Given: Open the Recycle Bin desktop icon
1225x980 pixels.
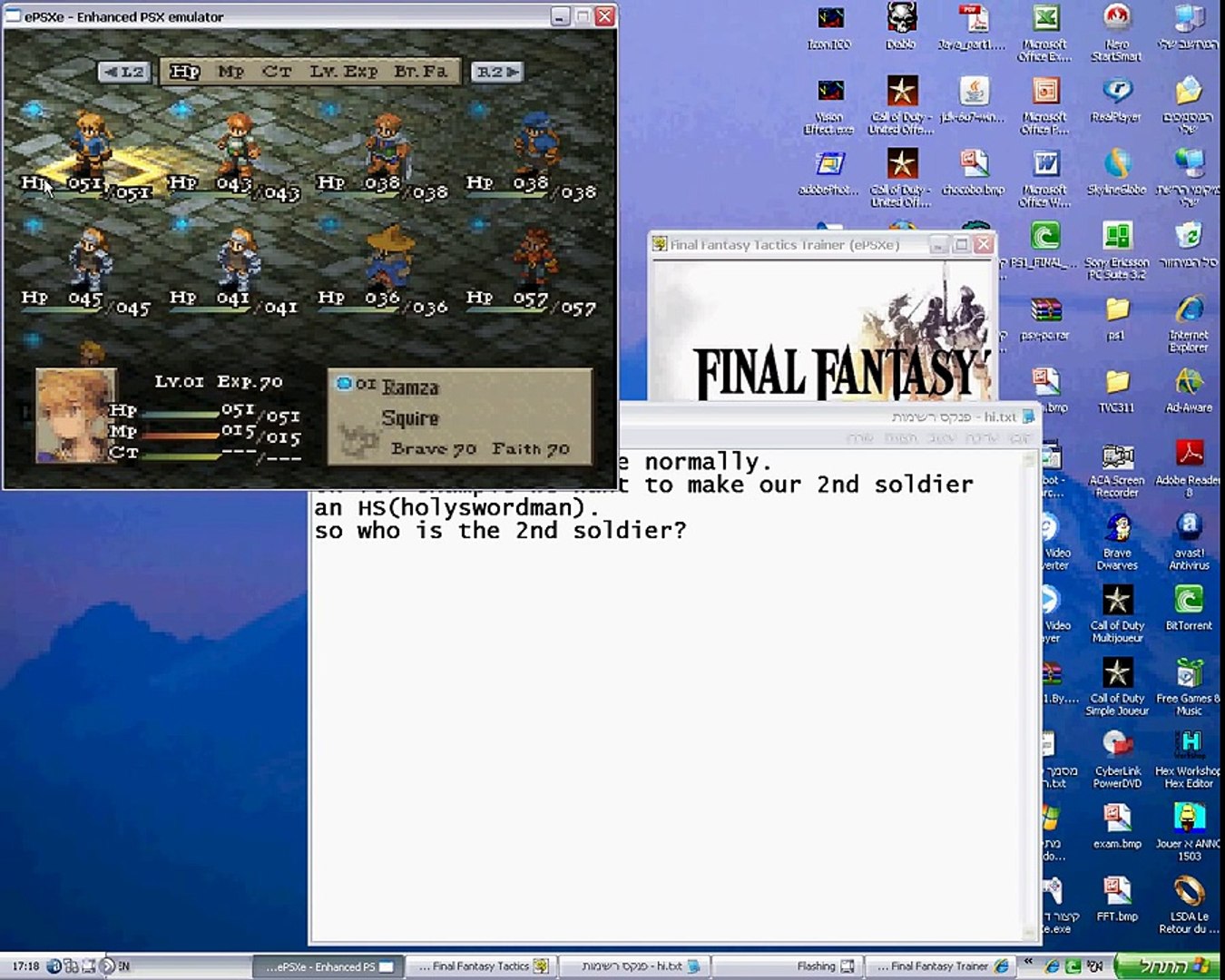Looking at the screenshot, I should click(1189, 243).
